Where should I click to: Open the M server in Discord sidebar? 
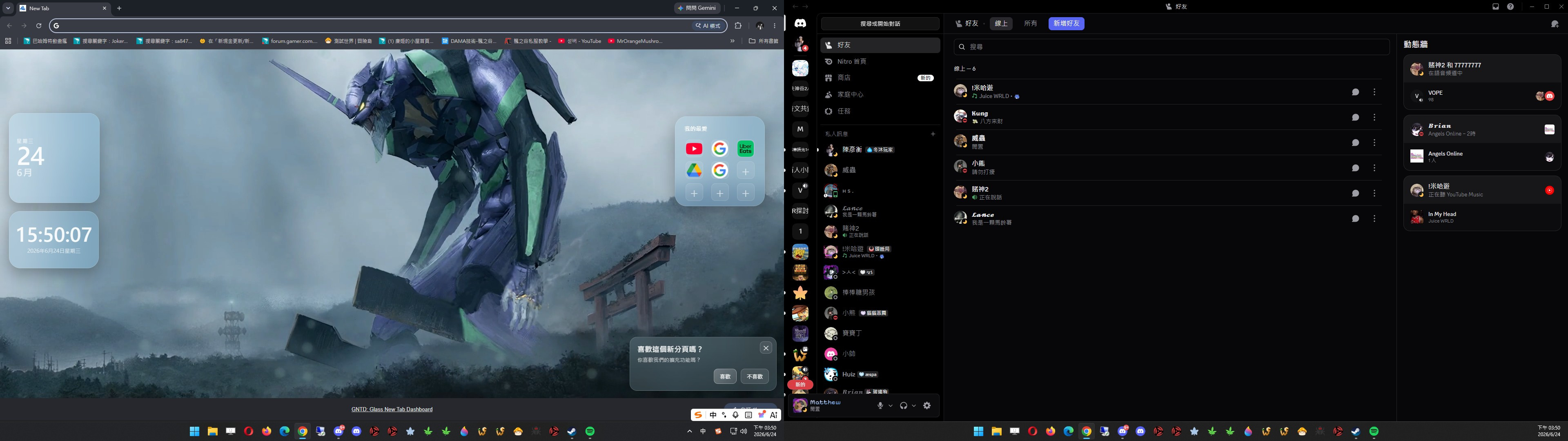pyautogui.click(x=800, y=129)
